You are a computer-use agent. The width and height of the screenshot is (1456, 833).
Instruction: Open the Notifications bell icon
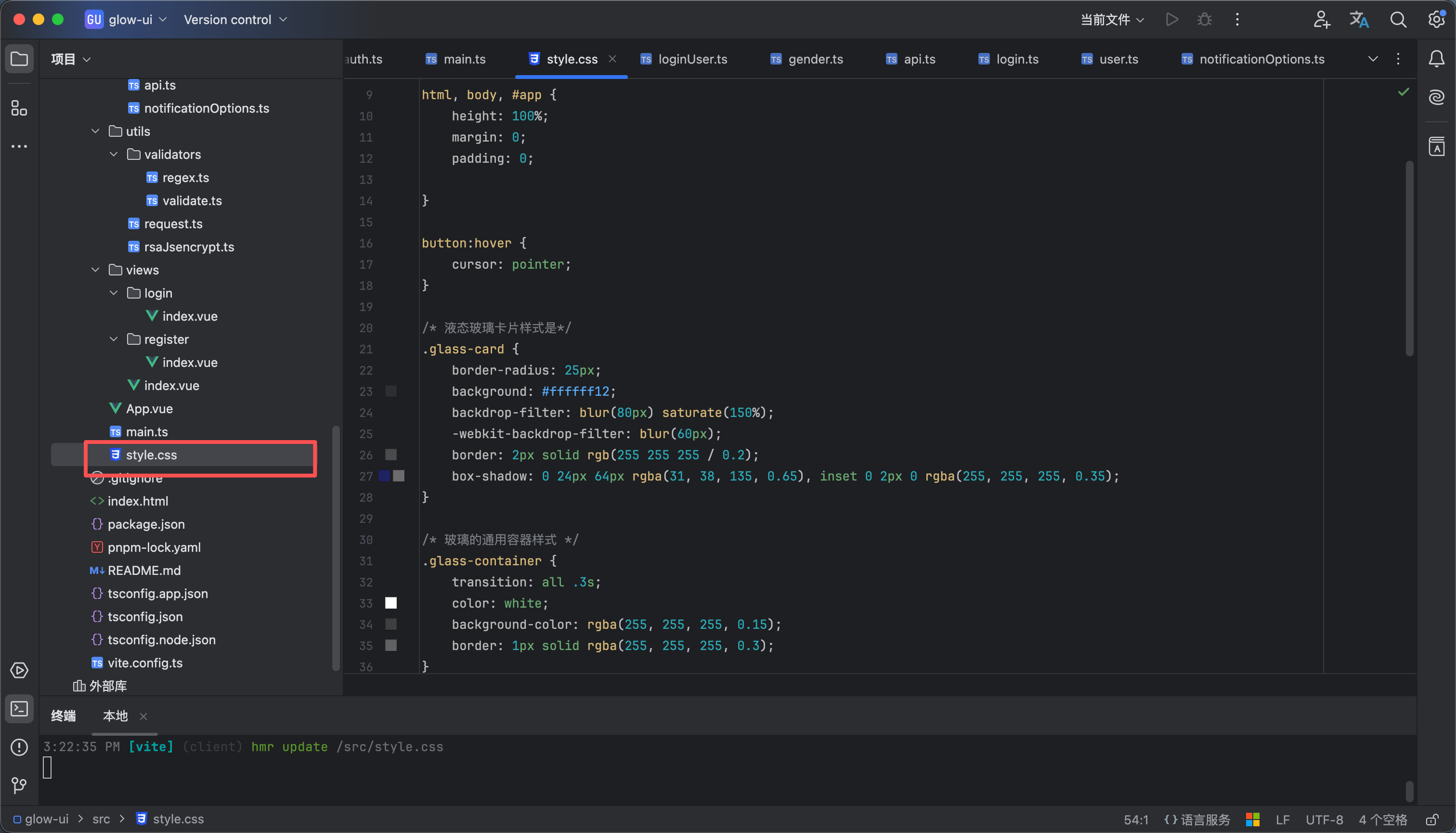pyautogui.click(x=1437, y=59)
